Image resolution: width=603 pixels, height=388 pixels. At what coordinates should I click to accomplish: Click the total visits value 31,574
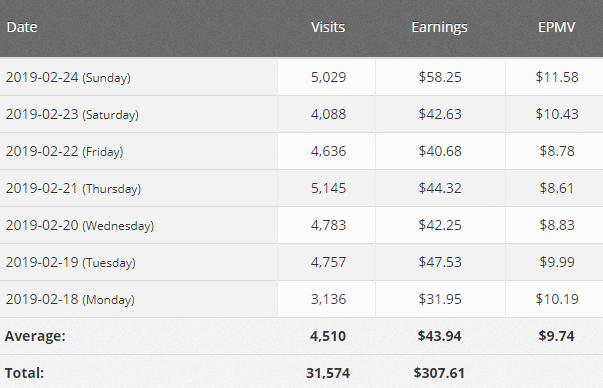328,373
